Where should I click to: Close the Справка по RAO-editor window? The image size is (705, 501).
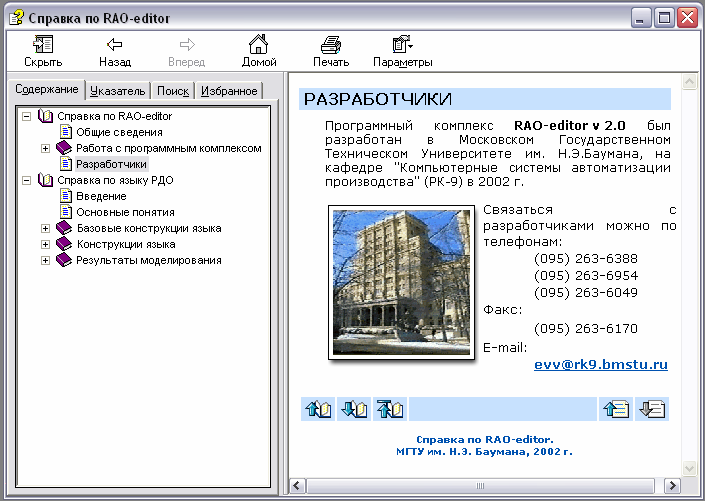(x=687, y=18)
